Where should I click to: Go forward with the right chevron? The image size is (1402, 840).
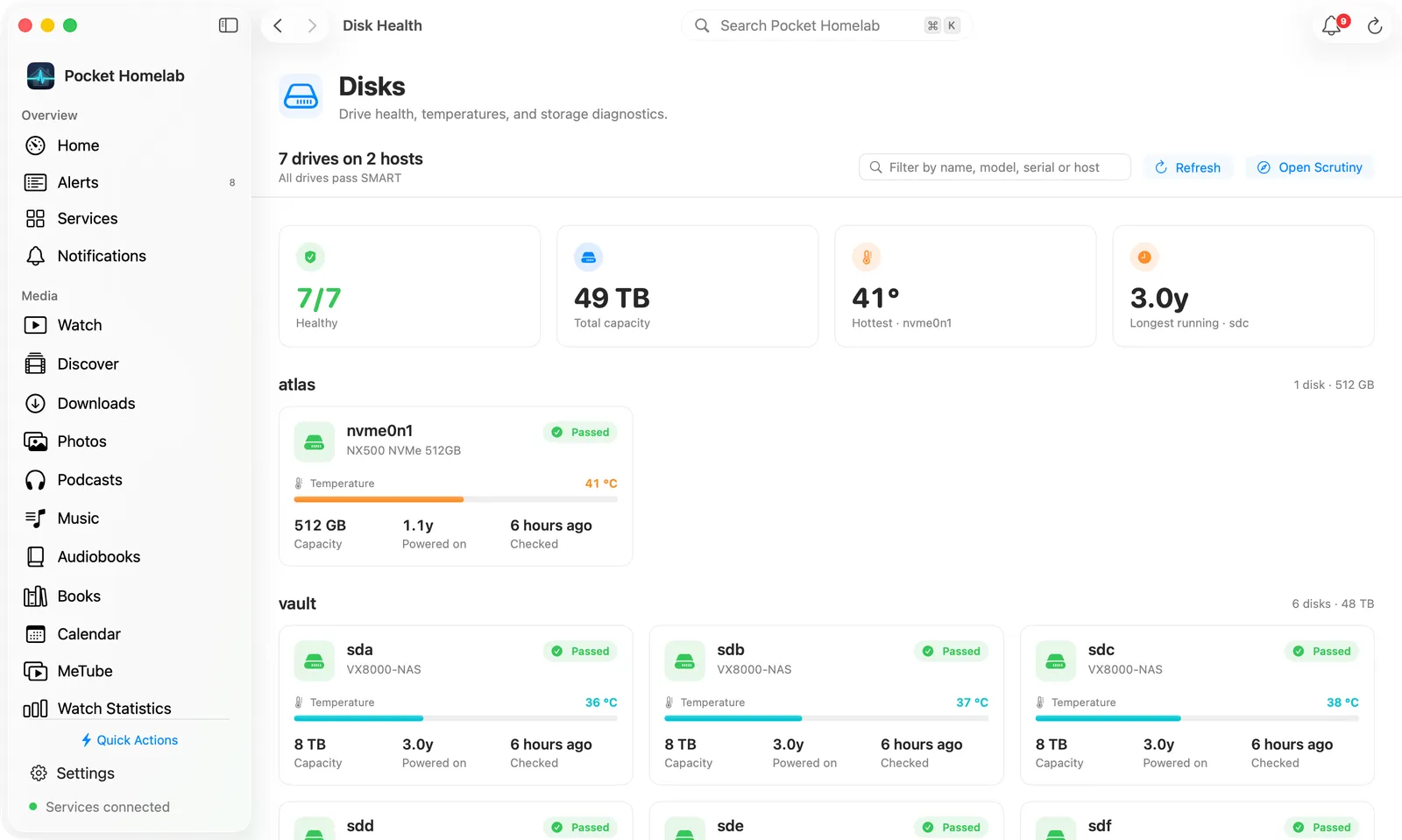(x=312, y=25)
